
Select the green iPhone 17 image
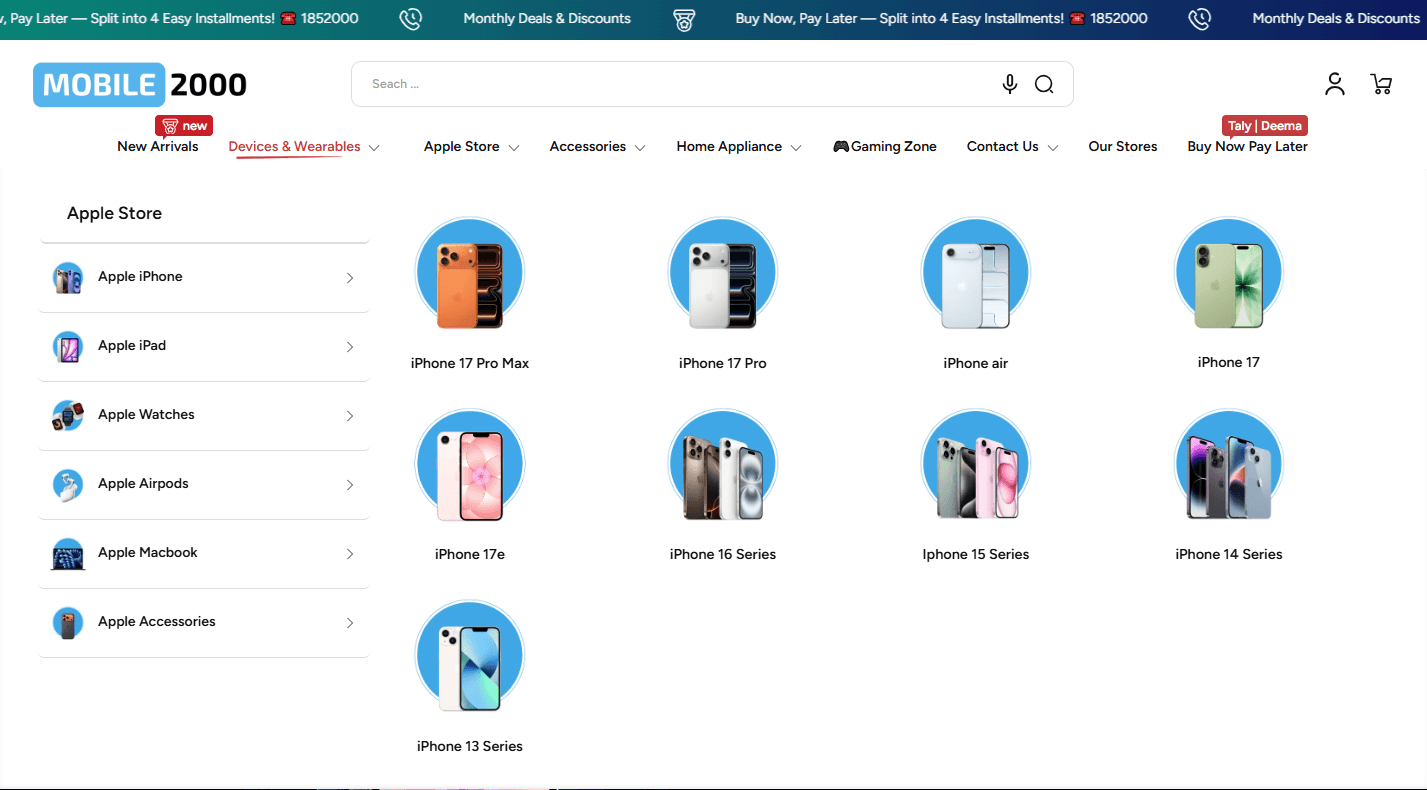click(x=1229, y=273)
